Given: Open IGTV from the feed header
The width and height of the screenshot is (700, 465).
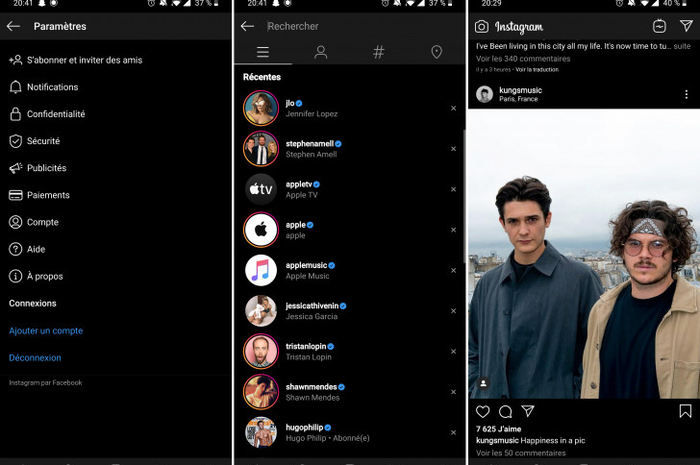Looking at the screenshot, I should point(659,26).
